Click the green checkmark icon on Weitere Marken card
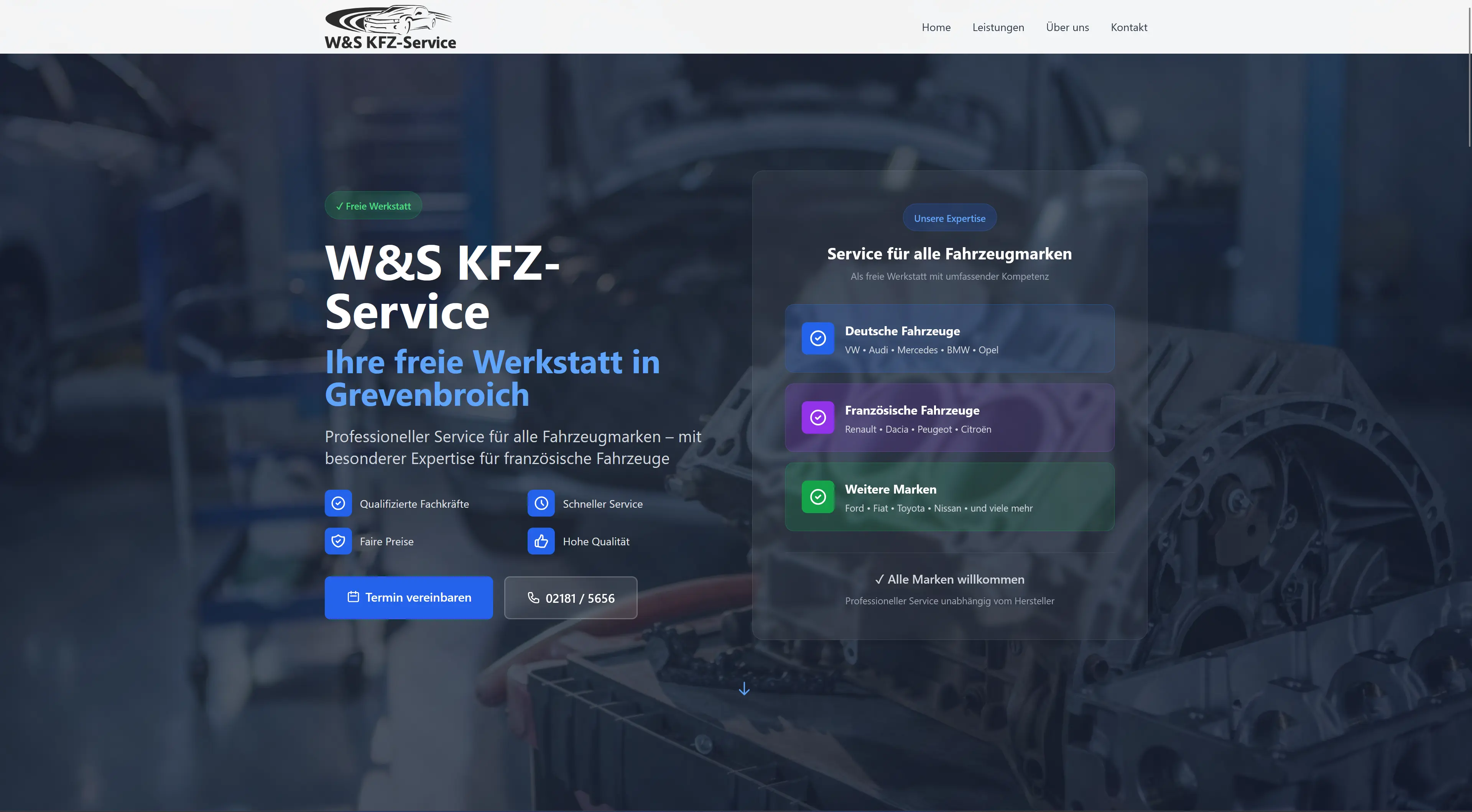 pyautogui.click(x=818, y=496)
